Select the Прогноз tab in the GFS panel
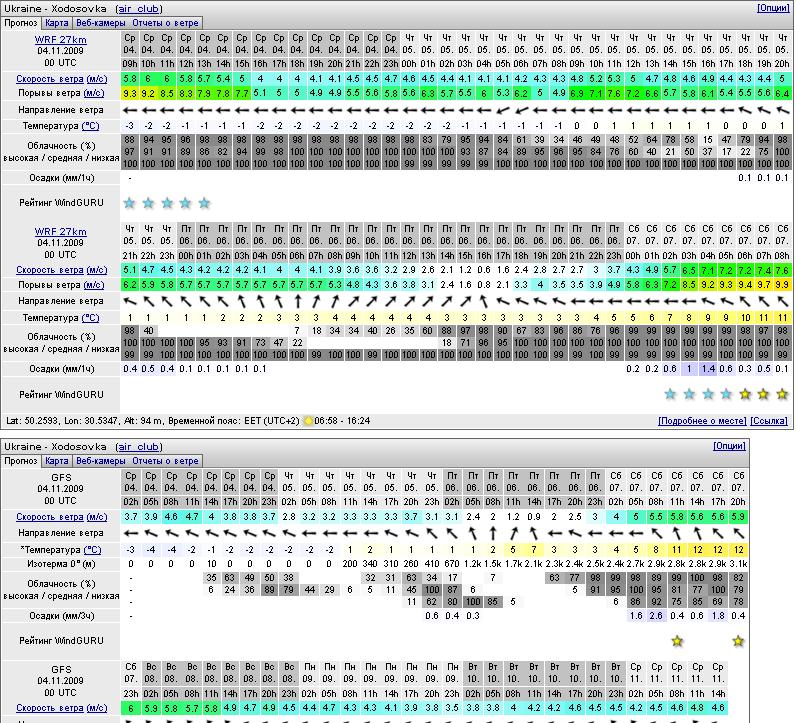The image size is (796, 723). [x=21, y=461]
